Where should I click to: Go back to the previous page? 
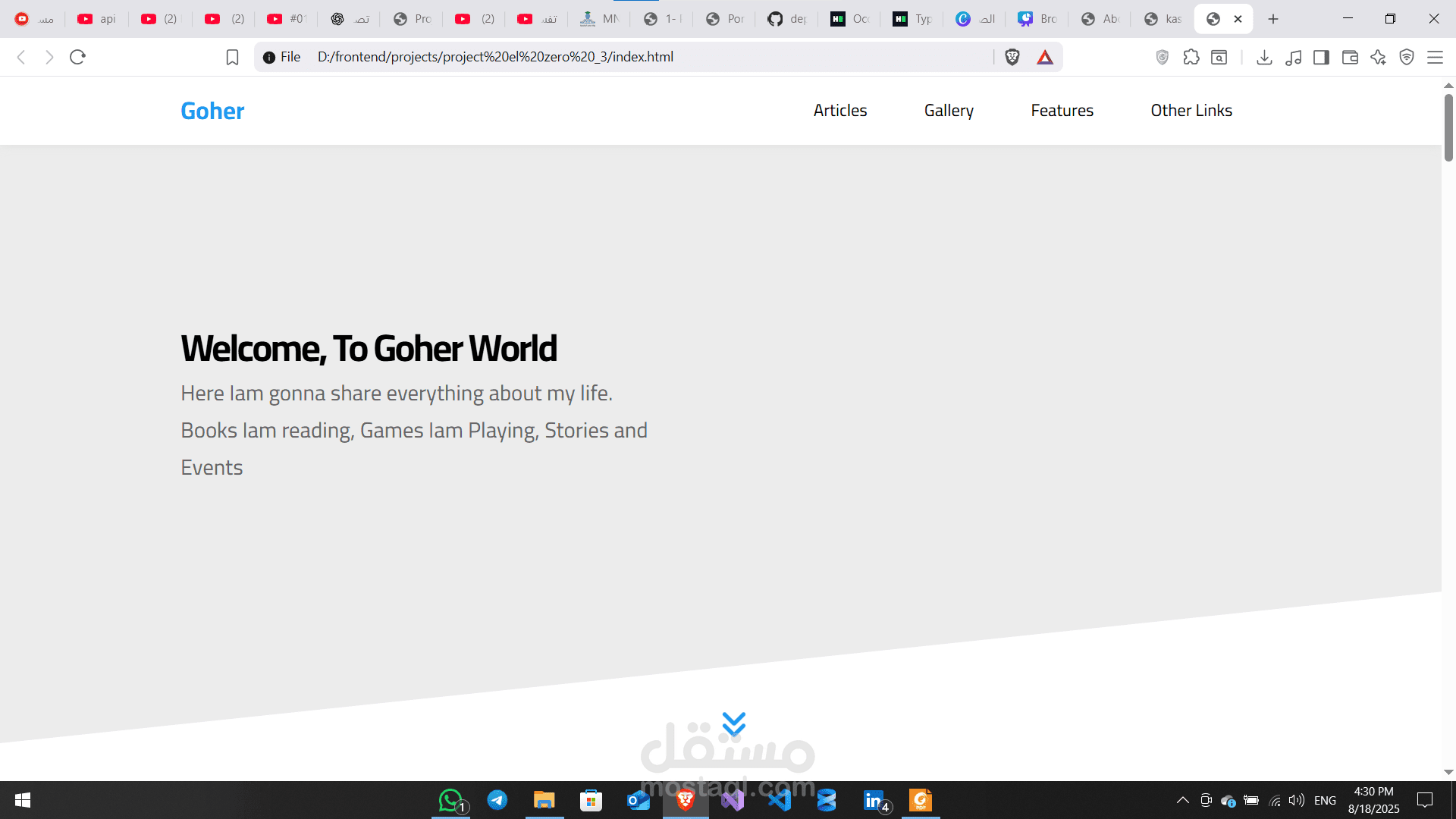[21, 57]
